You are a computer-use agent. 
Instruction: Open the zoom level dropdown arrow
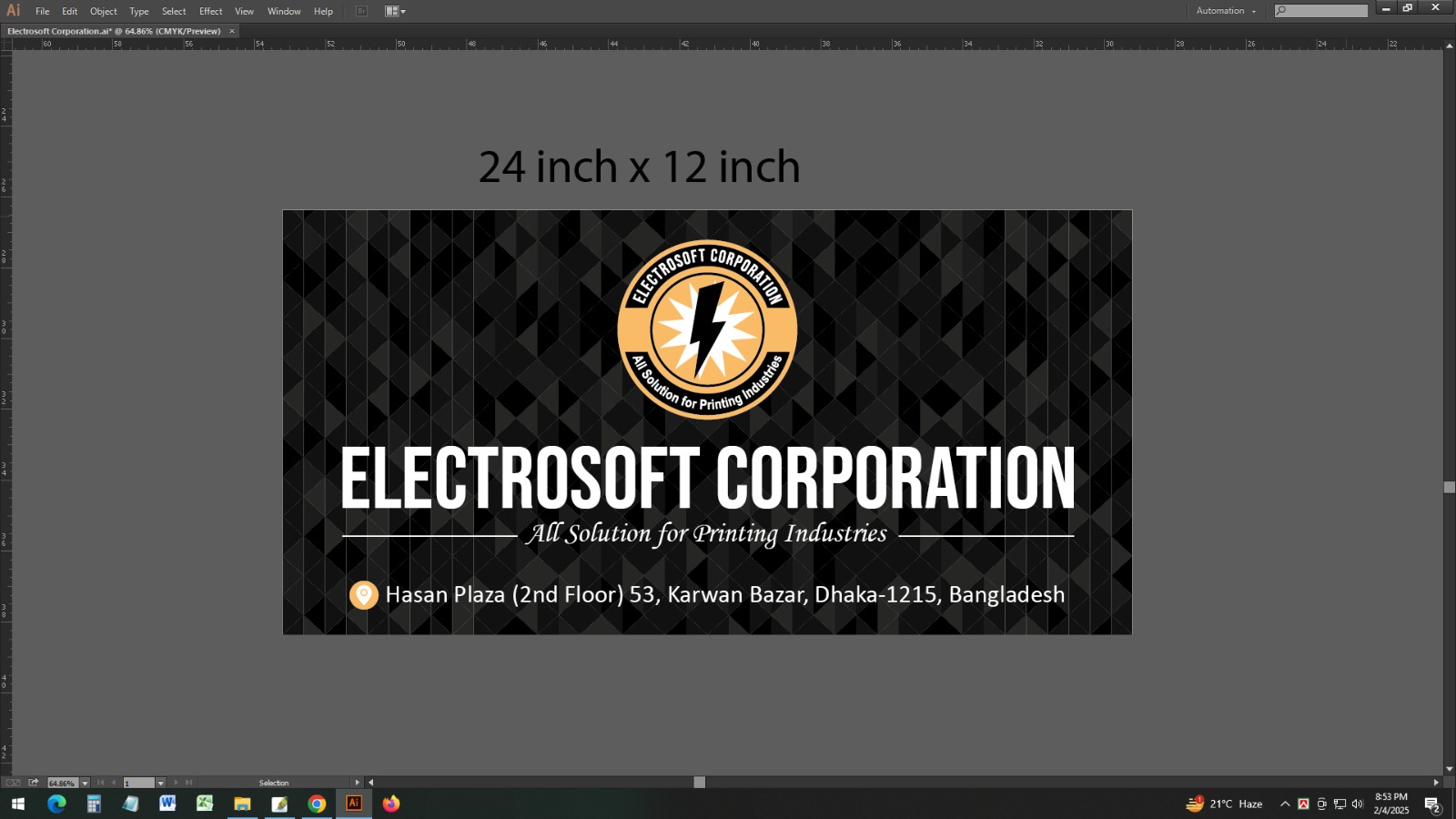[x=85, y=783]
